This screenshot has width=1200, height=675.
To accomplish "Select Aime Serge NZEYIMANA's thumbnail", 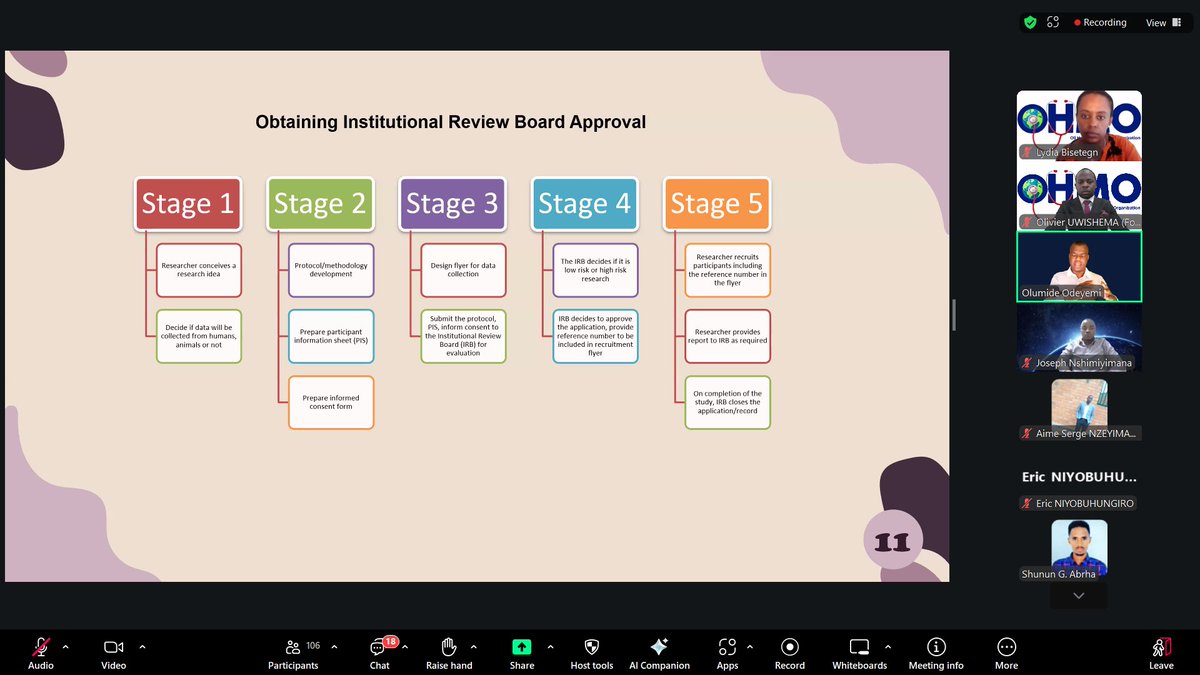I will [x=1079, y=408].
